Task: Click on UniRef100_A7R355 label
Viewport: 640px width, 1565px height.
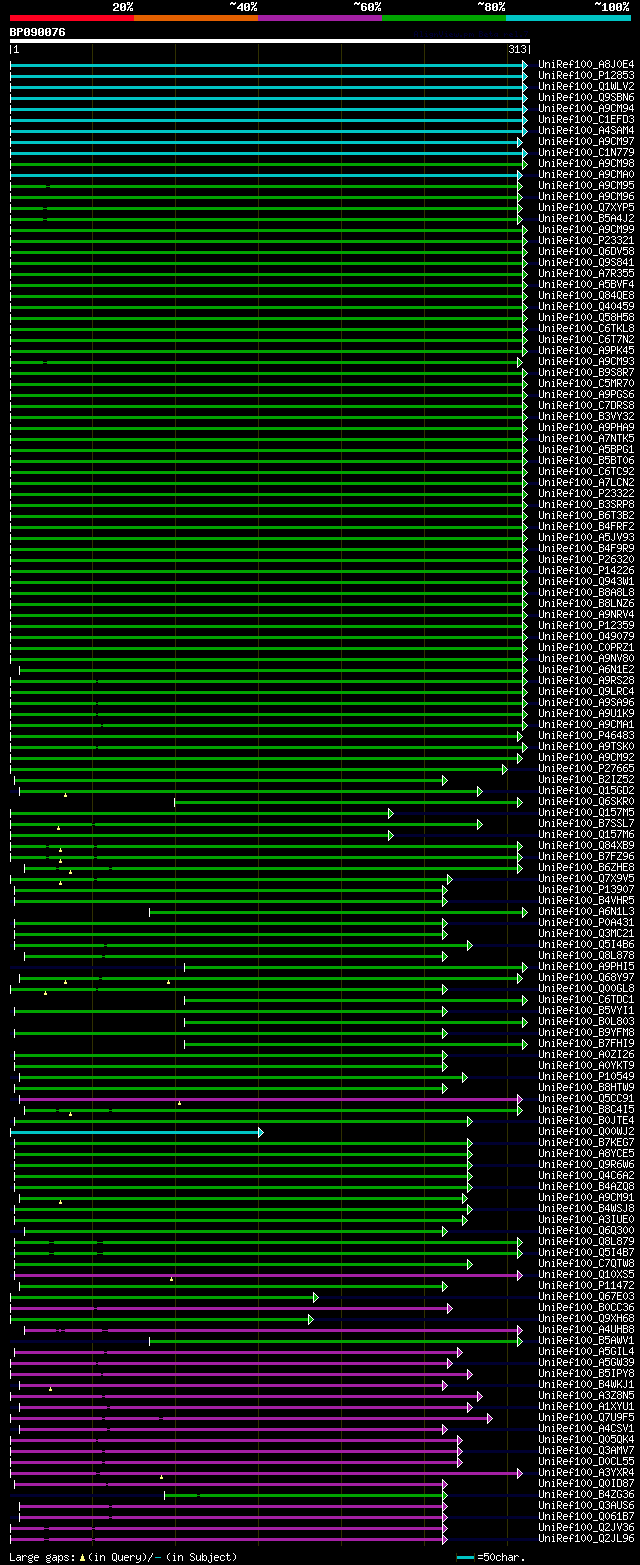Action: pyautogui.click(x=586, y=274)
